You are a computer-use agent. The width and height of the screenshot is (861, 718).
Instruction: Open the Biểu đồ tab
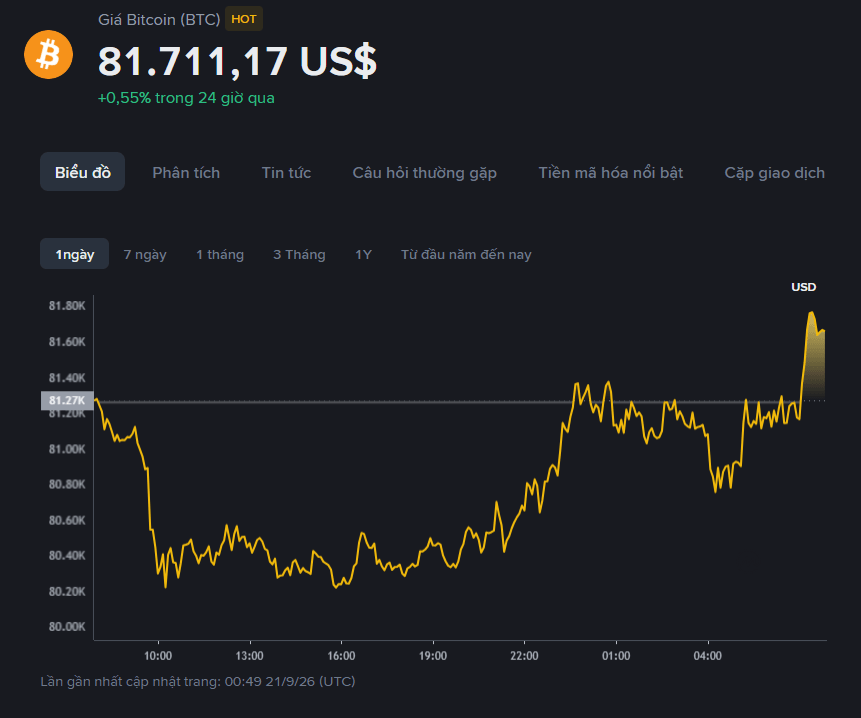tap(82, 172)
